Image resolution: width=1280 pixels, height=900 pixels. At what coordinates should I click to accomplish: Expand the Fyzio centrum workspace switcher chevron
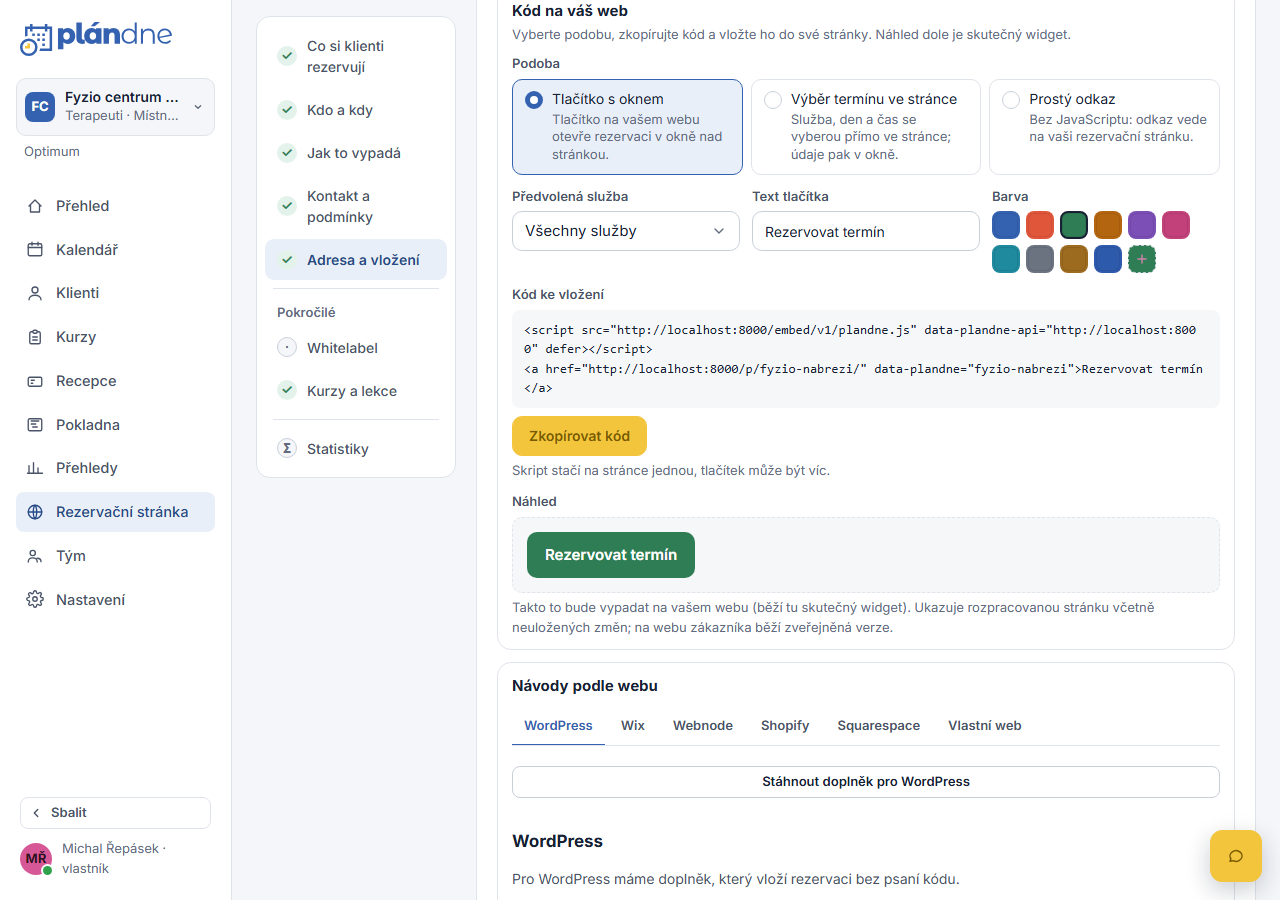(197, 107)
